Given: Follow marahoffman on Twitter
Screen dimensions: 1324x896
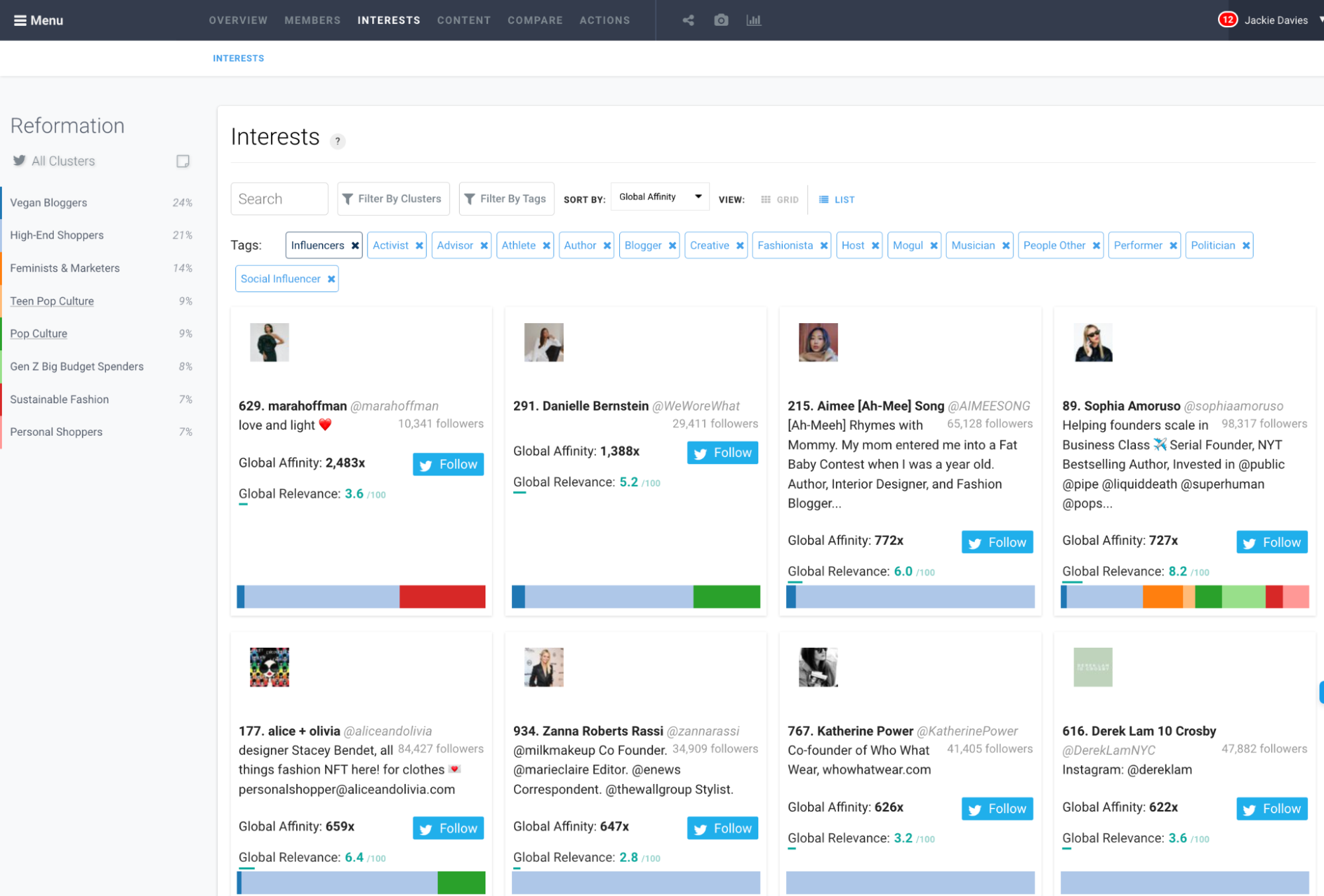Looking at the screenshot, I should (448, 464).
